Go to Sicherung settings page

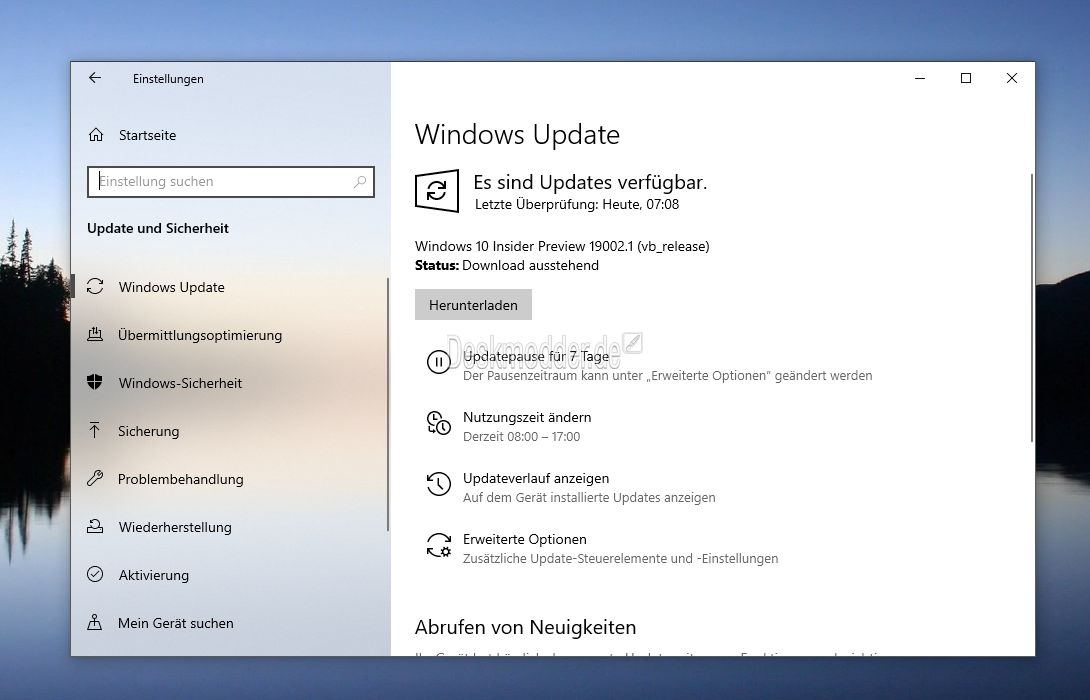[148, 431]
